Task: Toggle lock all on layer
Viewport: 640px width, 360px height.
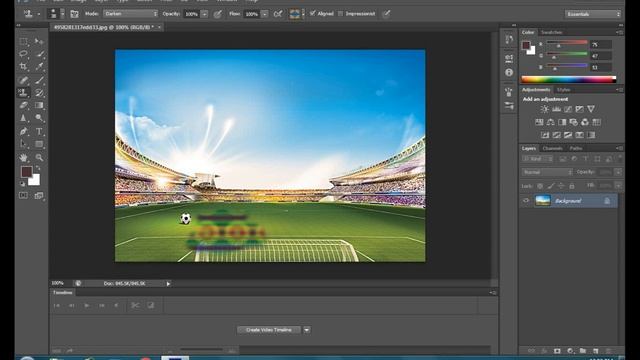Action: pos(572,186)
